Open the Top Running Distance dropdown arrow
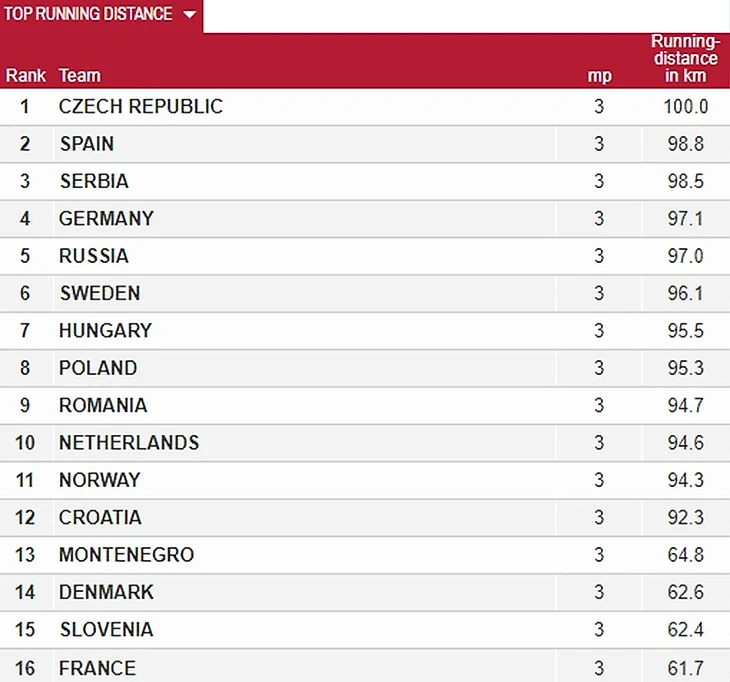730x682 pixels. [190, 15]
